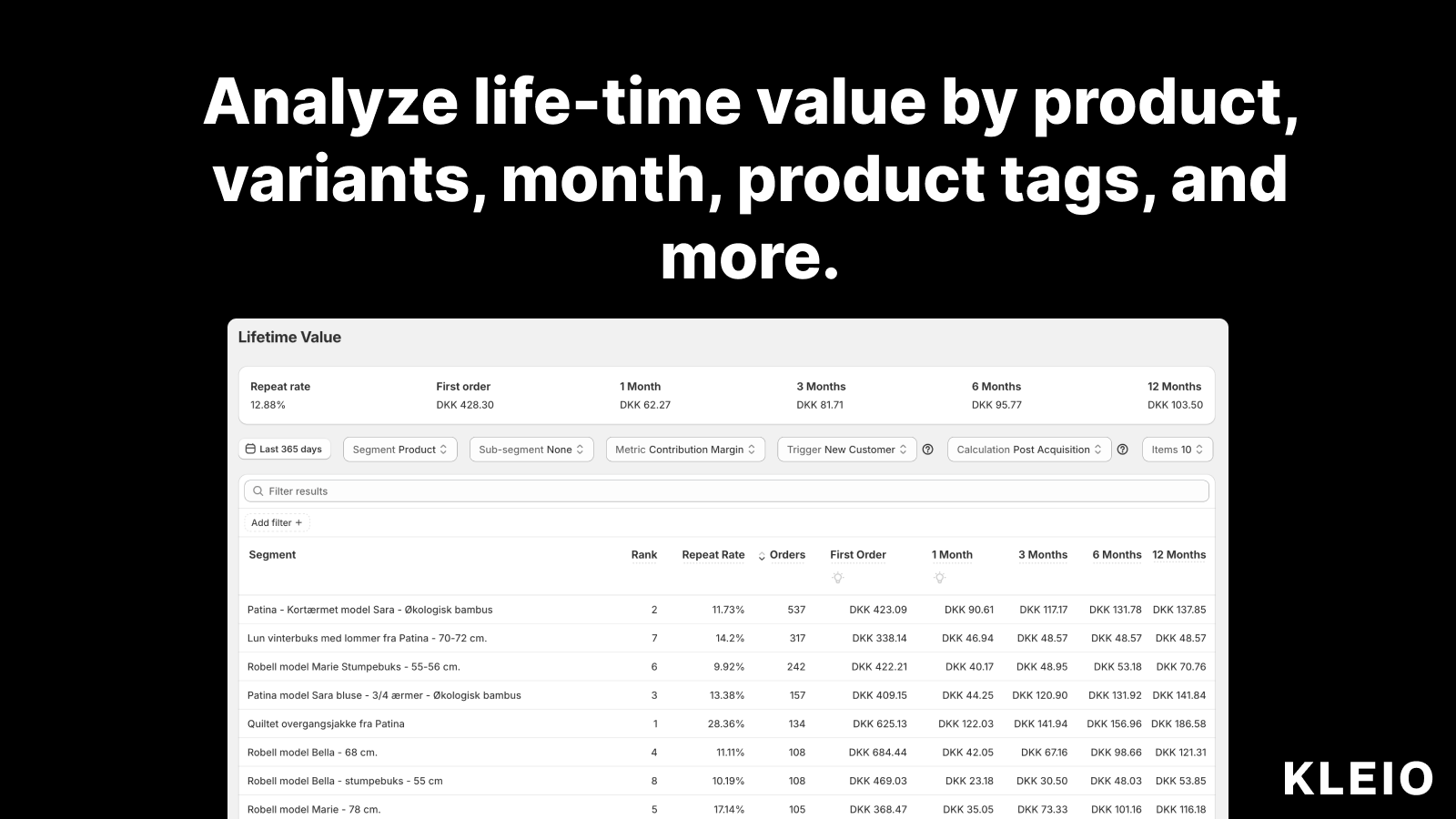
Task: Click the KLEIO logo
Action: pyautogui.click(x=1358, y=779)
